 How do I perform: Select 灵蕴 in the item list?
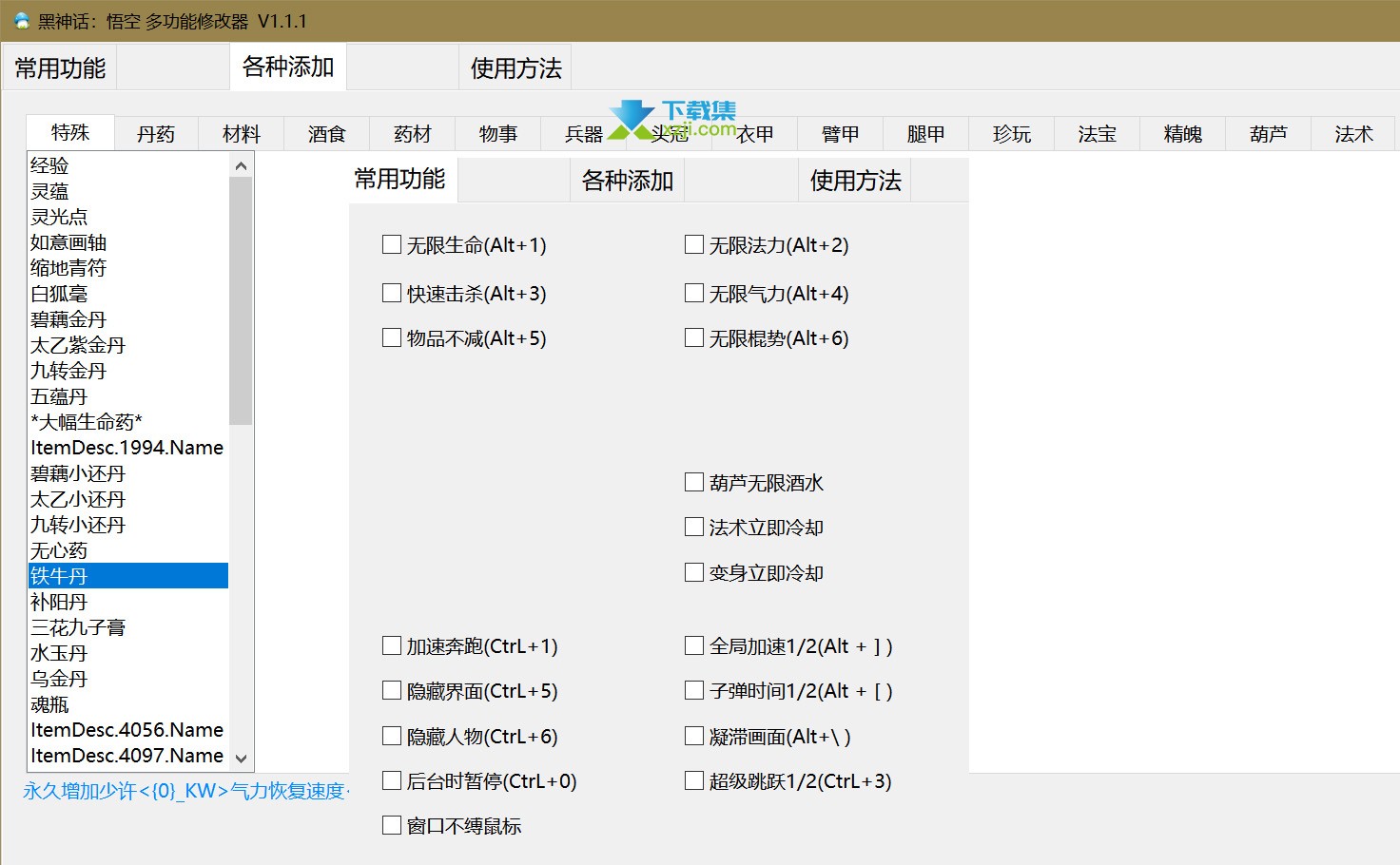[128, 191]
